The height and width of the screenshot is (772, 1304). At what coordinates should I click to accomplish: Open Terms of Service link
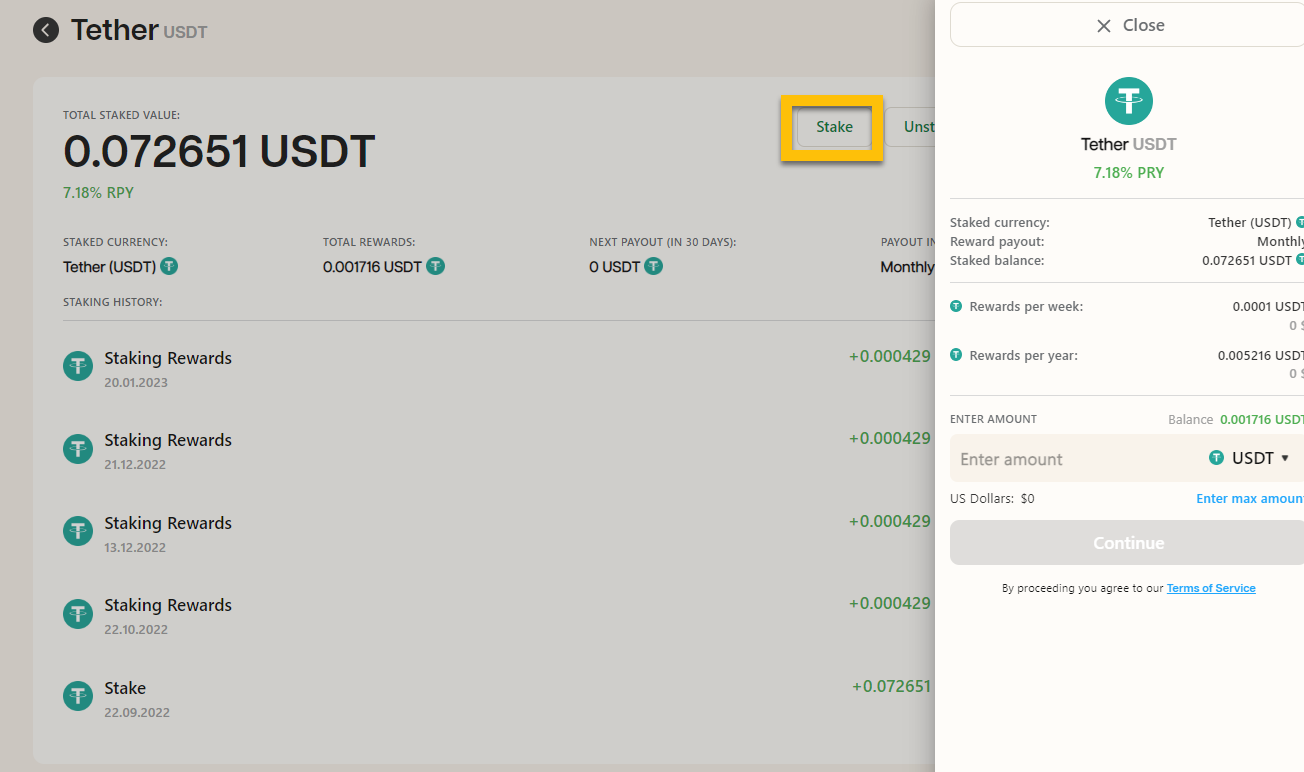(1211, 588)
